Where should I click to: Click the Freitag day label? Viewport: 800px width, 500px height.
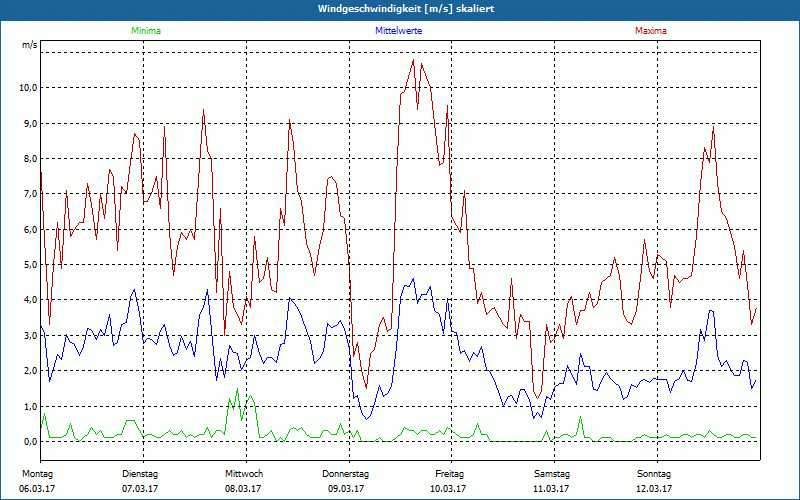click(x=449, y=474)
